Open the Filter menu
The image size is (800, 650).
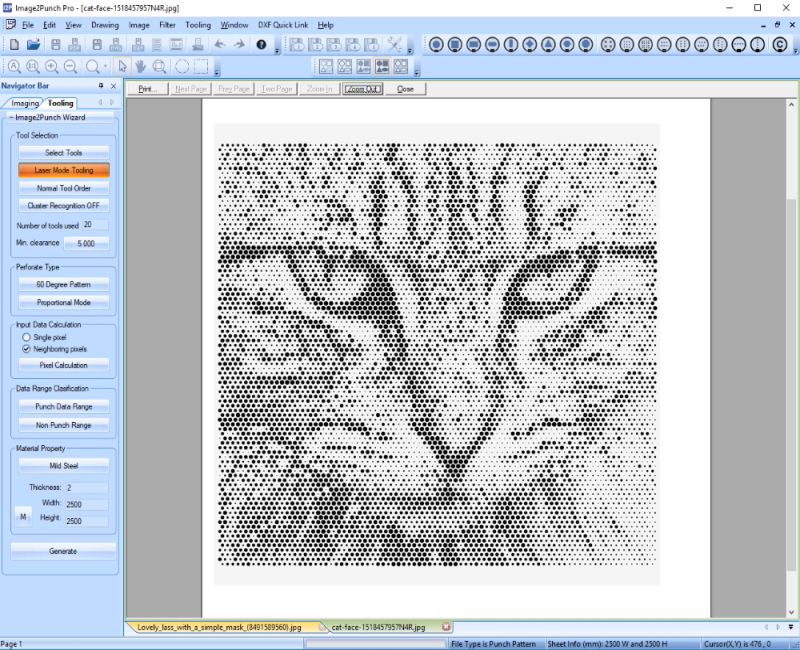[x=167, y=25]
